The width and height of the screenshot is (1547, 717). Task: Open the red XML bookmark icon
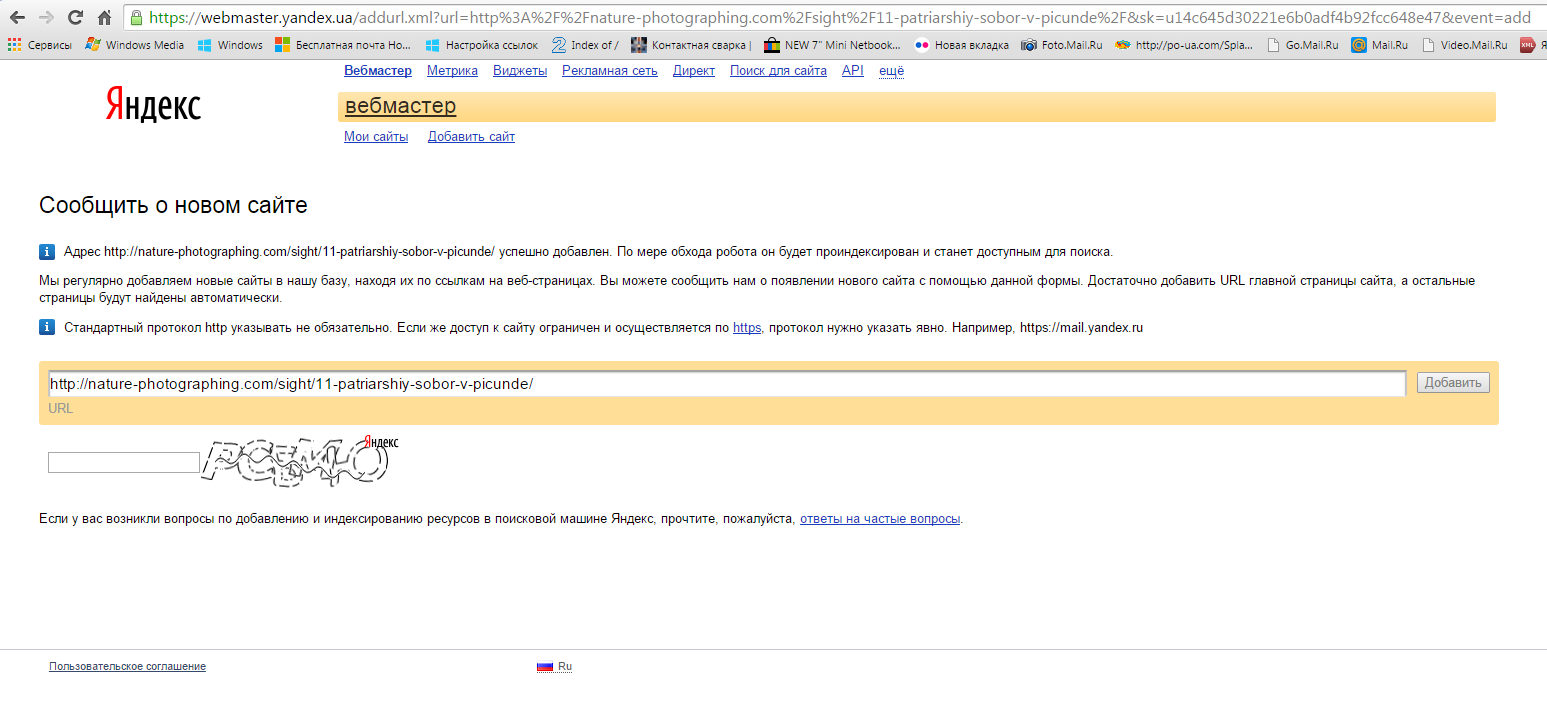tap(1527, 45)
